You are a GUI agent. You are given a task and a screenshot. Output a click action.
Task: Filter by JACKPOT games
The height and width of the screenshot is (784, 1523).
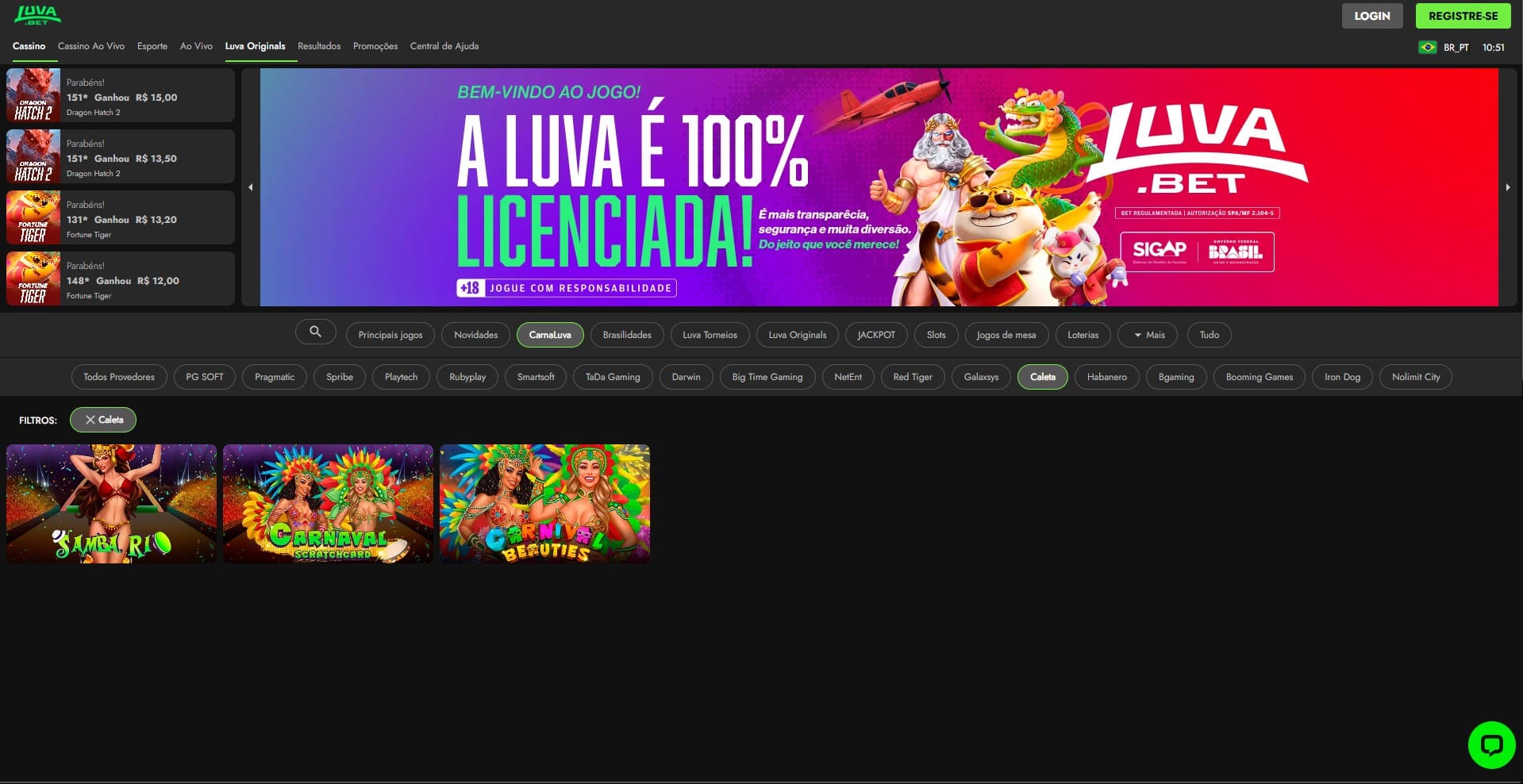(876, 335)
